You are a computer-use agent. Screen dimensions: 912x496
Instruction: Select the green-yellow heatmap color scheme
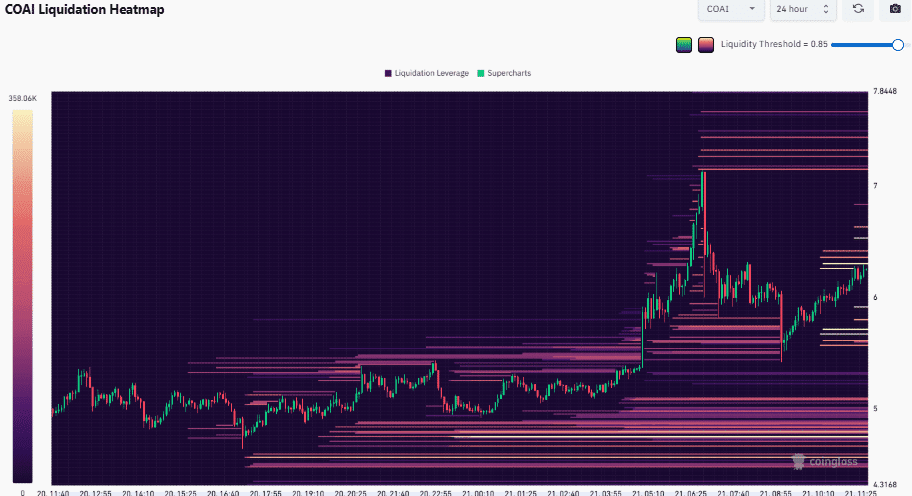coord(684,45)
